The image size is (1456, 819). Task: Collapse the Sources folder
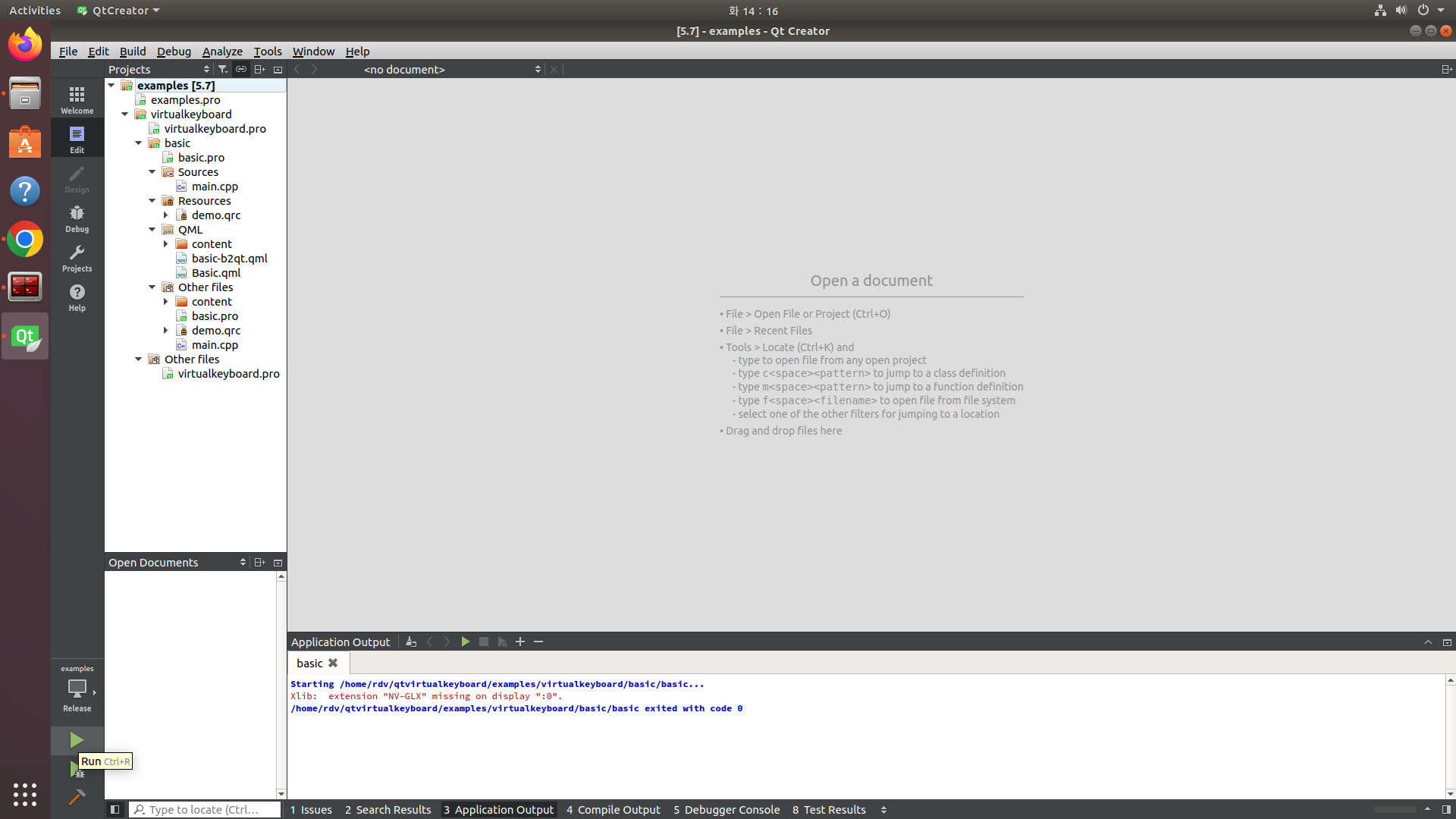[x=152, y=171]
